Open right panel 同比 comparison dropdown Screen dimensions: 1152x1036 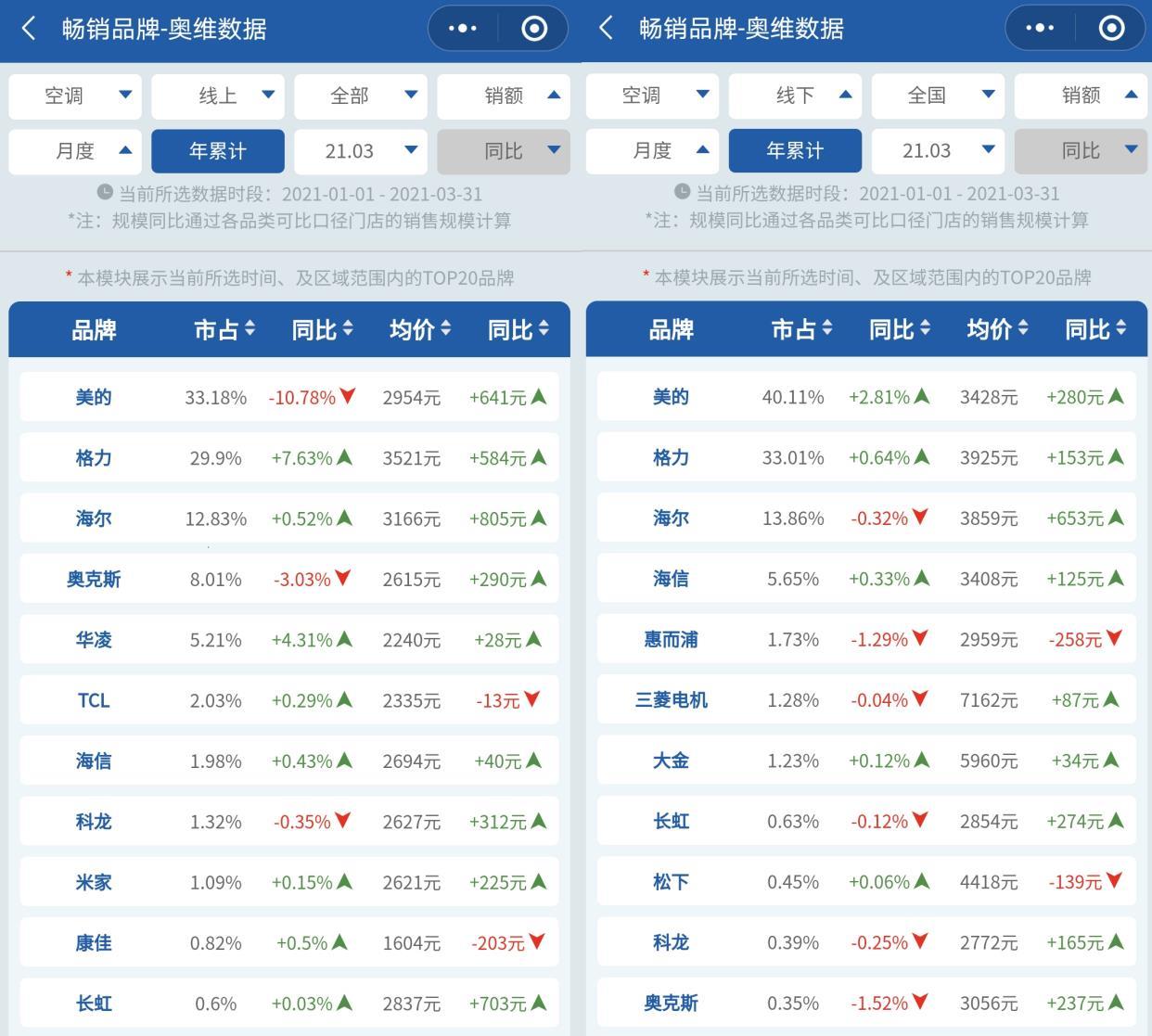pos(1081,150)
